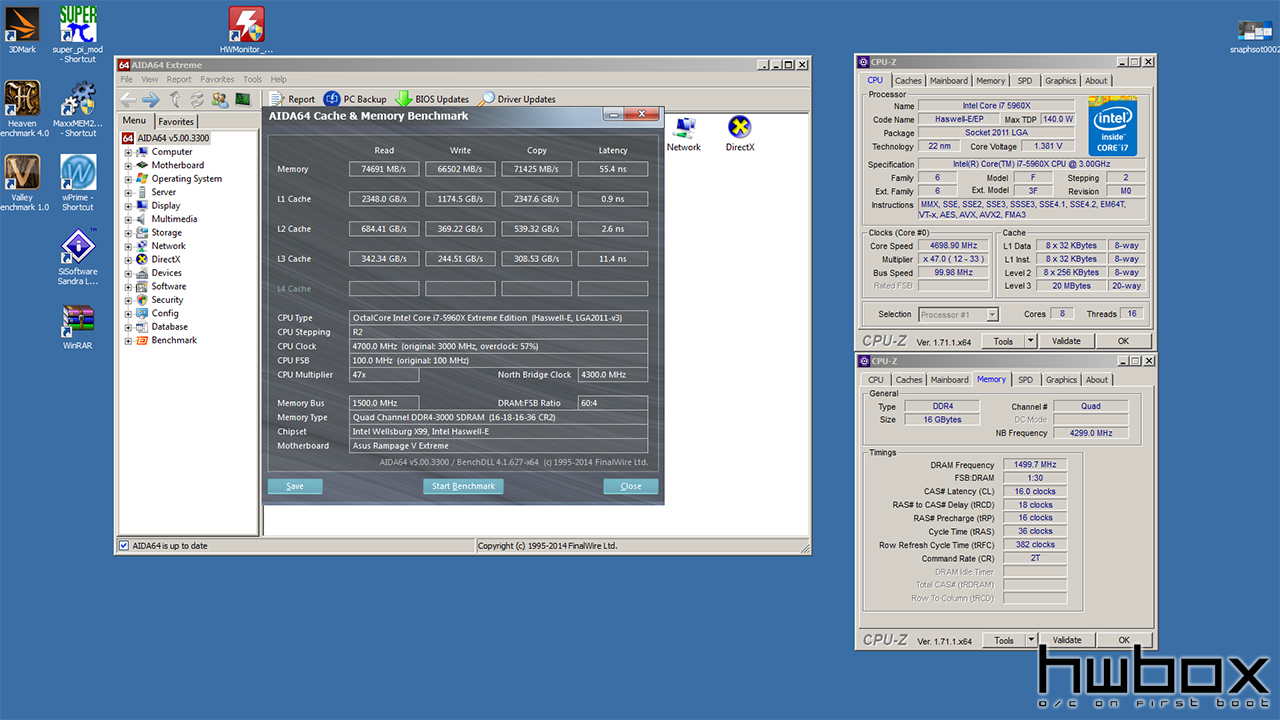Image resolution: width=1280 pixels, height=720 pixels.
Task: Click the Intel Core i7 logo in CPU-Z
Action: point(1113,126)
